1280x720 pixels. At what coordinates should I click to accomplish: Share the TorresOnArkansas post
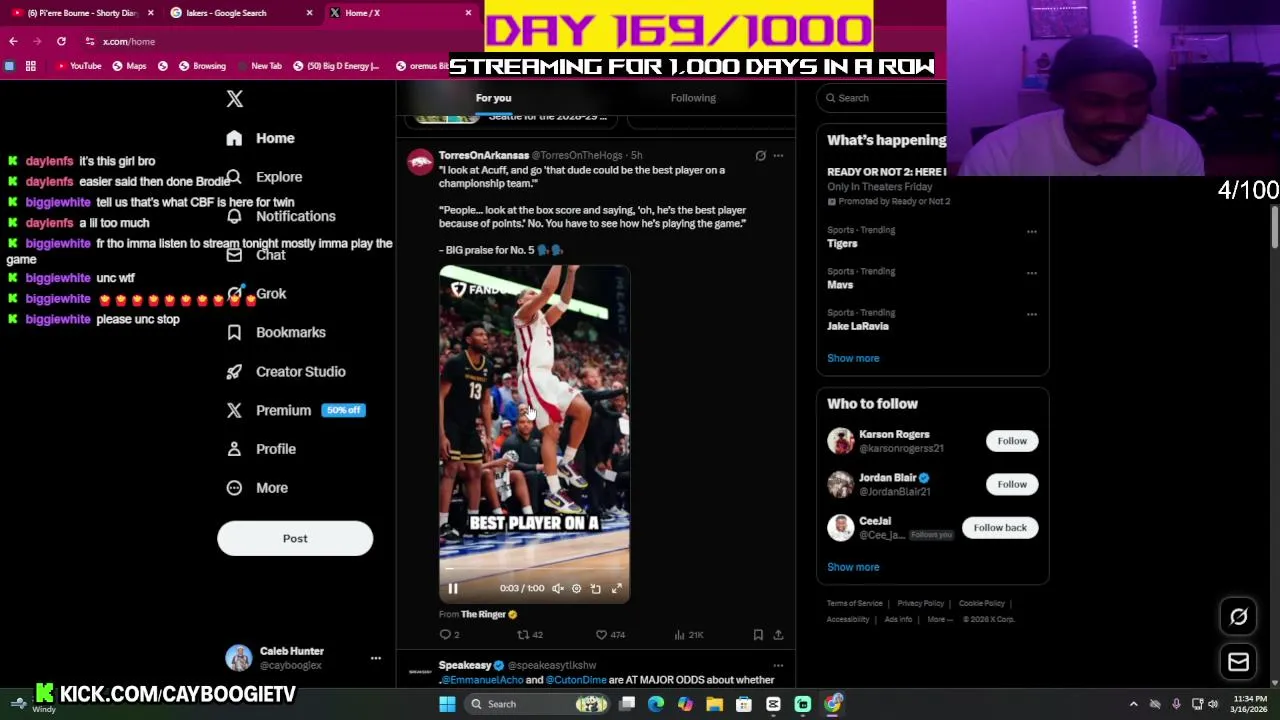click(x=778, y=635)
